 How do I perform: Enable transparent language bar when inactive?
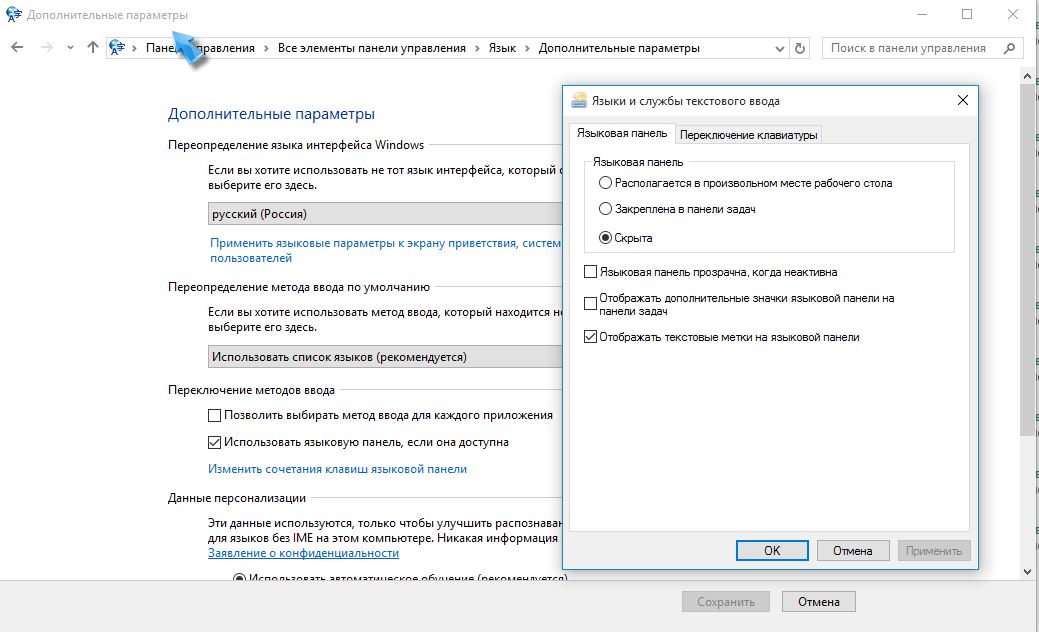[x=711, y=272]
